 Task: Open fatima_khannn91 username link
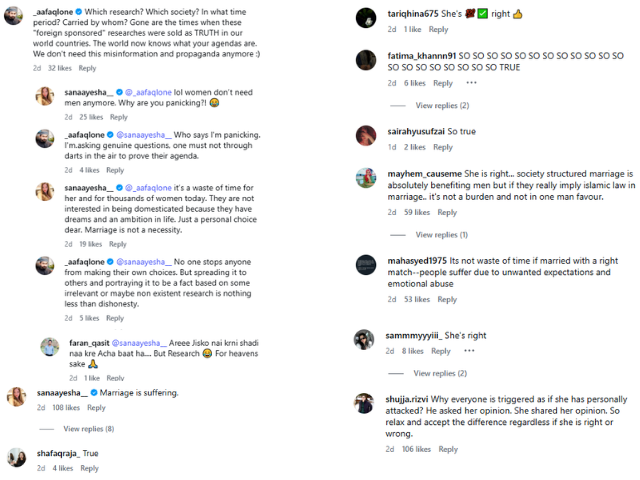pos(396,53)
